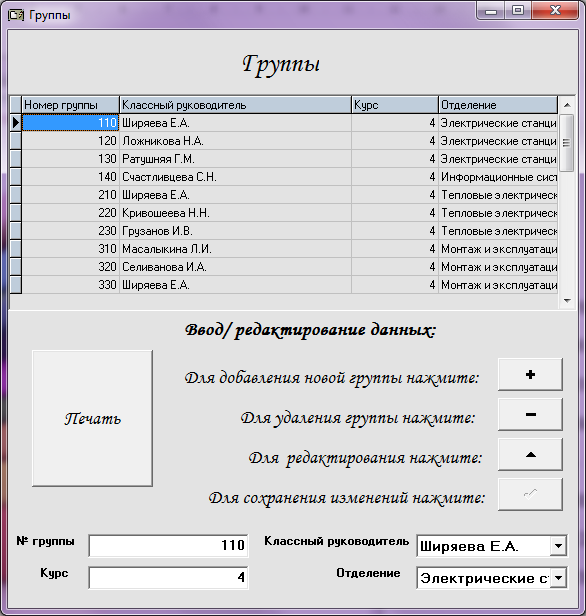
Task: Click the Курс value in row 140
Action: (395, 177)
